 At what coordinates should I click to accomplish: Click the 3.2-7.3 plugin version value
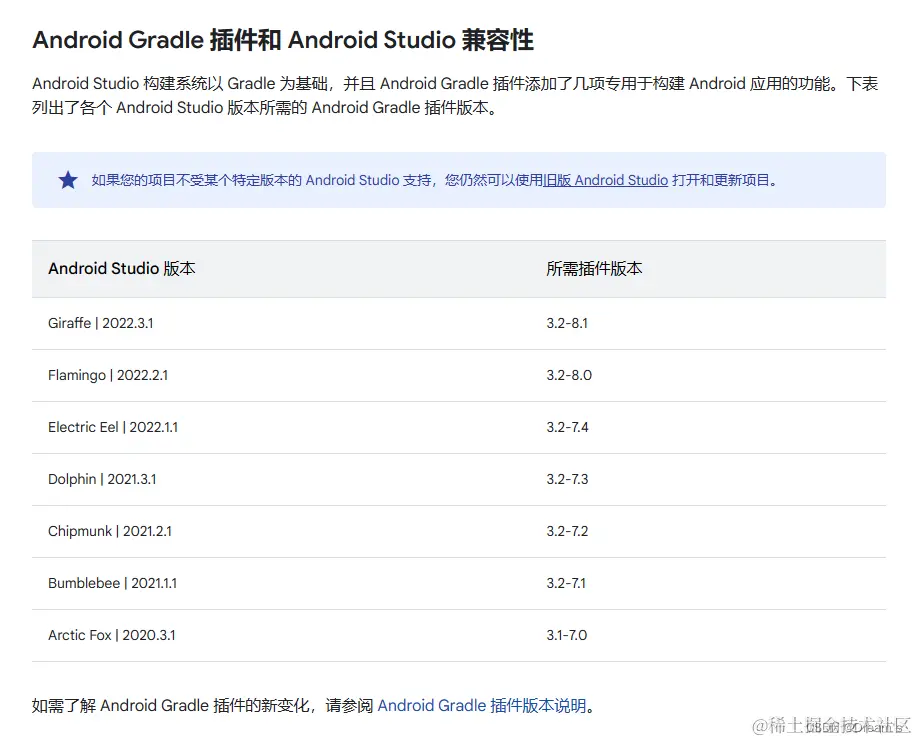(567, 479)
